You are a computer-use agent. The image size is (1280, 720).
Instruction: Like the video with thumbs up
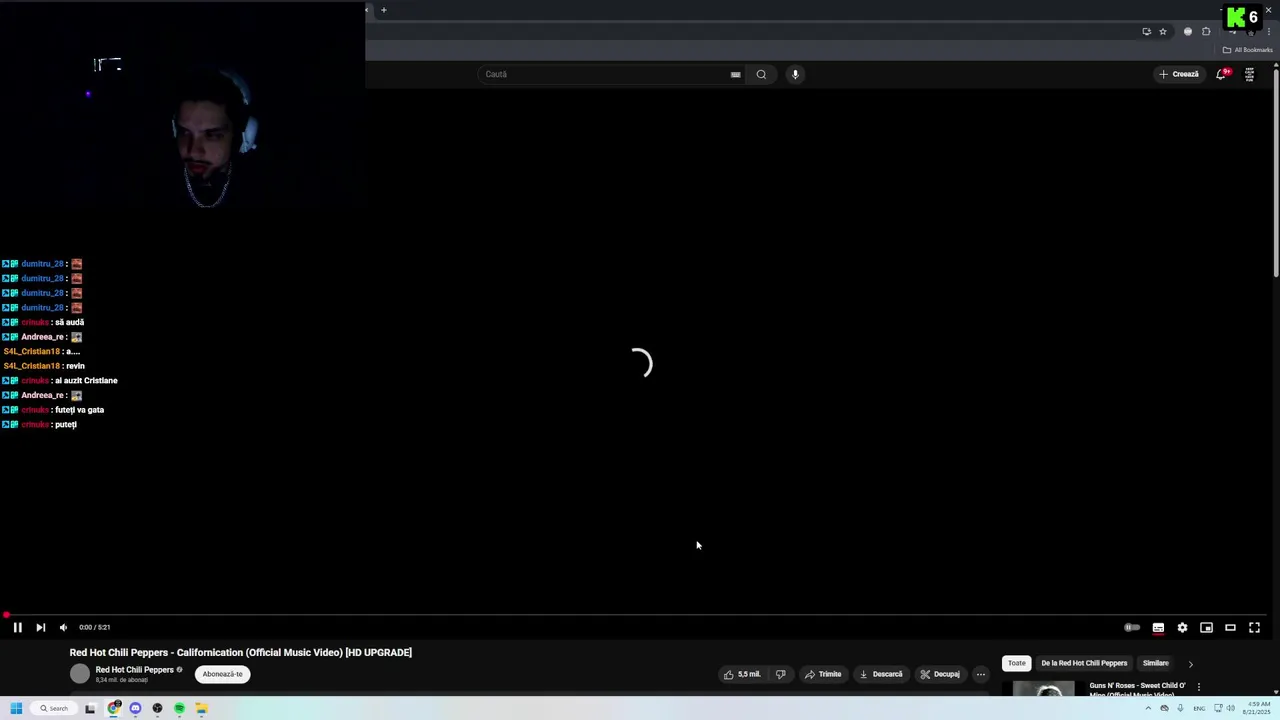pyautogui.click(x=743, y=674)
